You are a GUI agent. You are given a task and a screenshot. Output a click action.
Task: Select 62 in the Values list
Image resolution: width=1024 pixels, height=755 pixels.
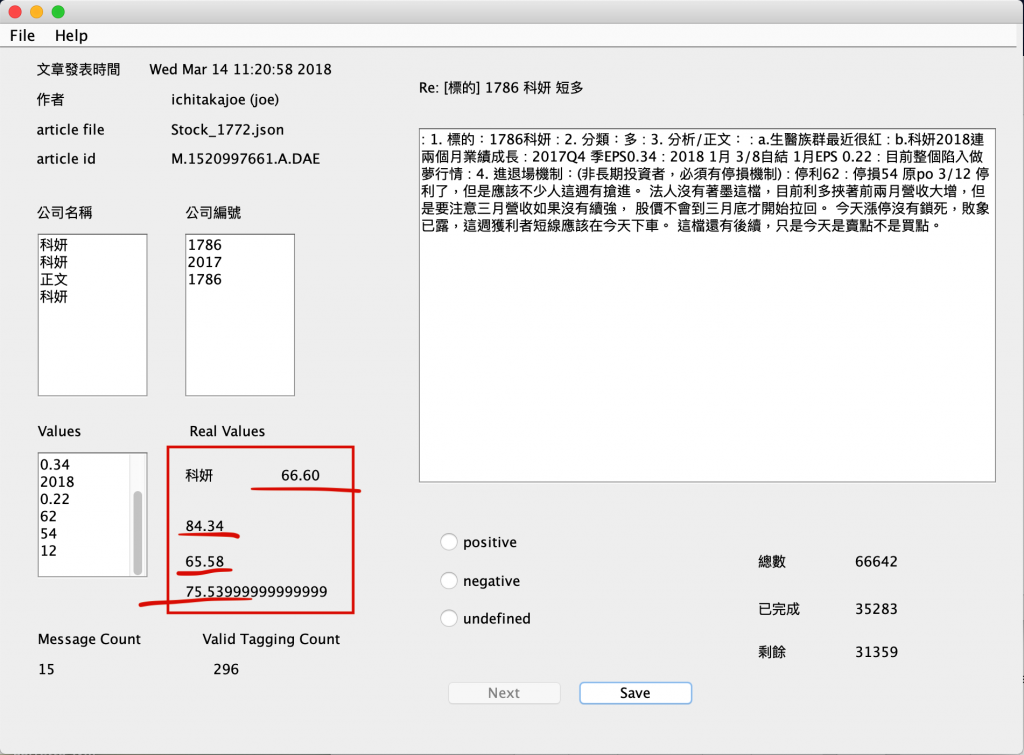click(48, 516)
